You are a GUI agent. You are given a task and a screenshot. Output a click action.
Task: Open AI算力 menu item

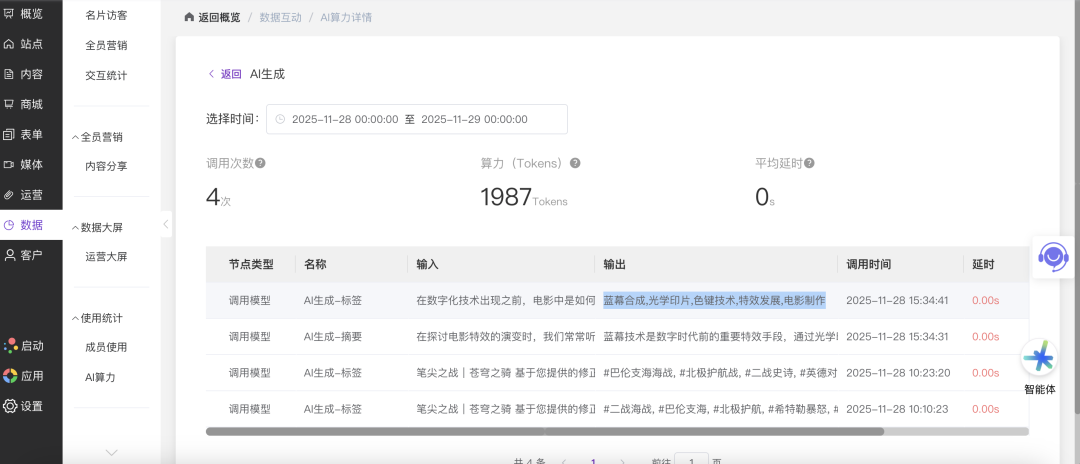coord(100,377)
